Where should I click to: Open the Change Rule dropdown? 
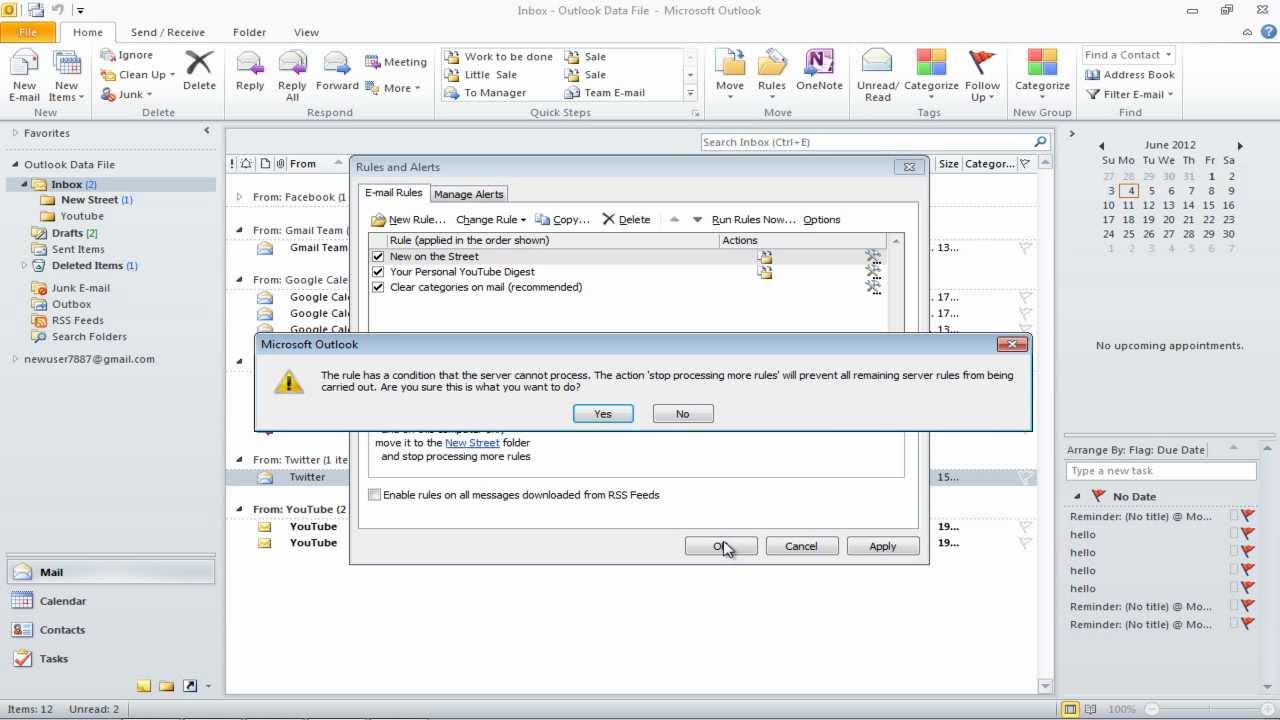point(491,220)
